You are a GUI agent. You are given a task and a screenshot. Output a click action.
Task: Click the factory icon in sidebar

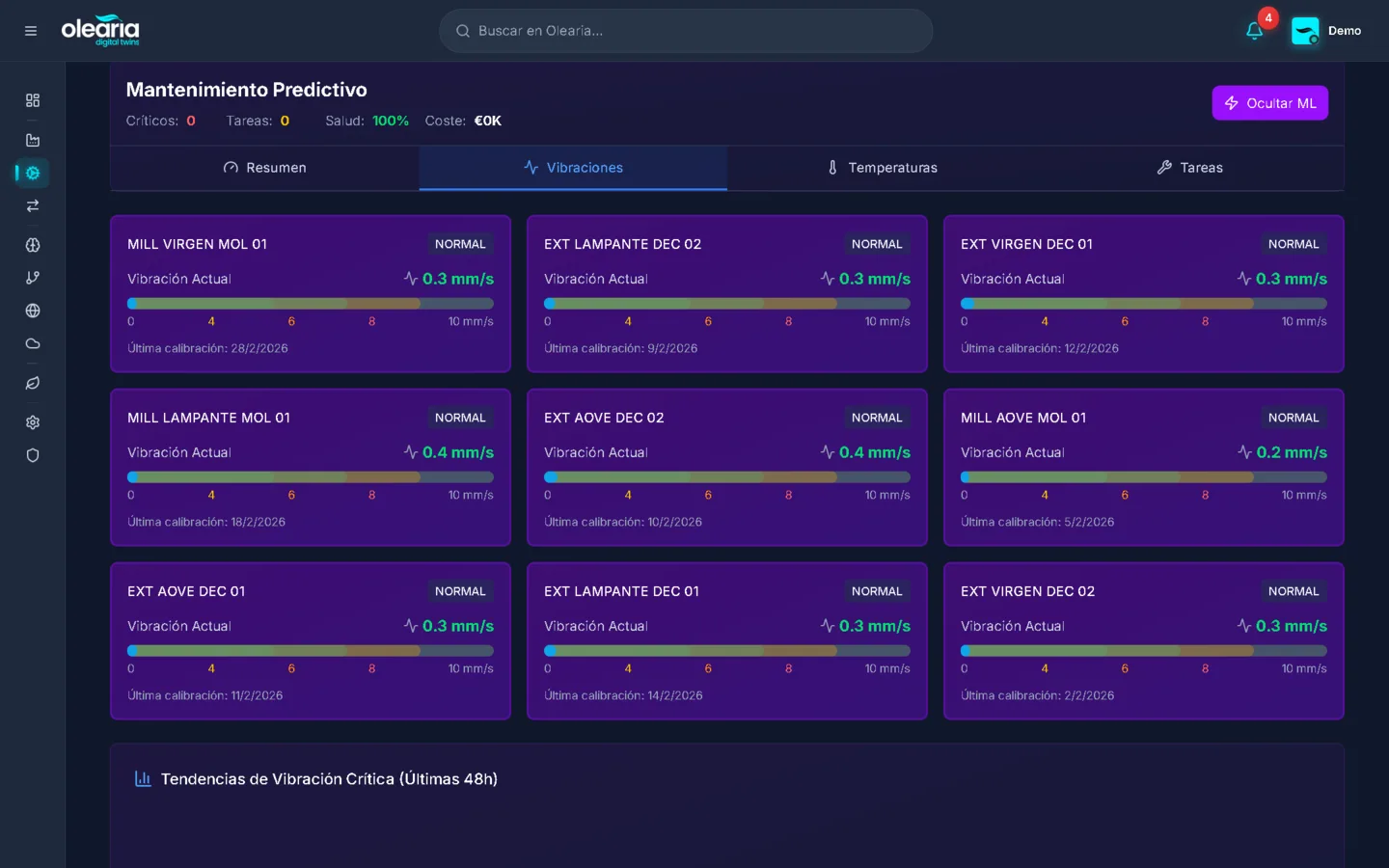(33, 140)
